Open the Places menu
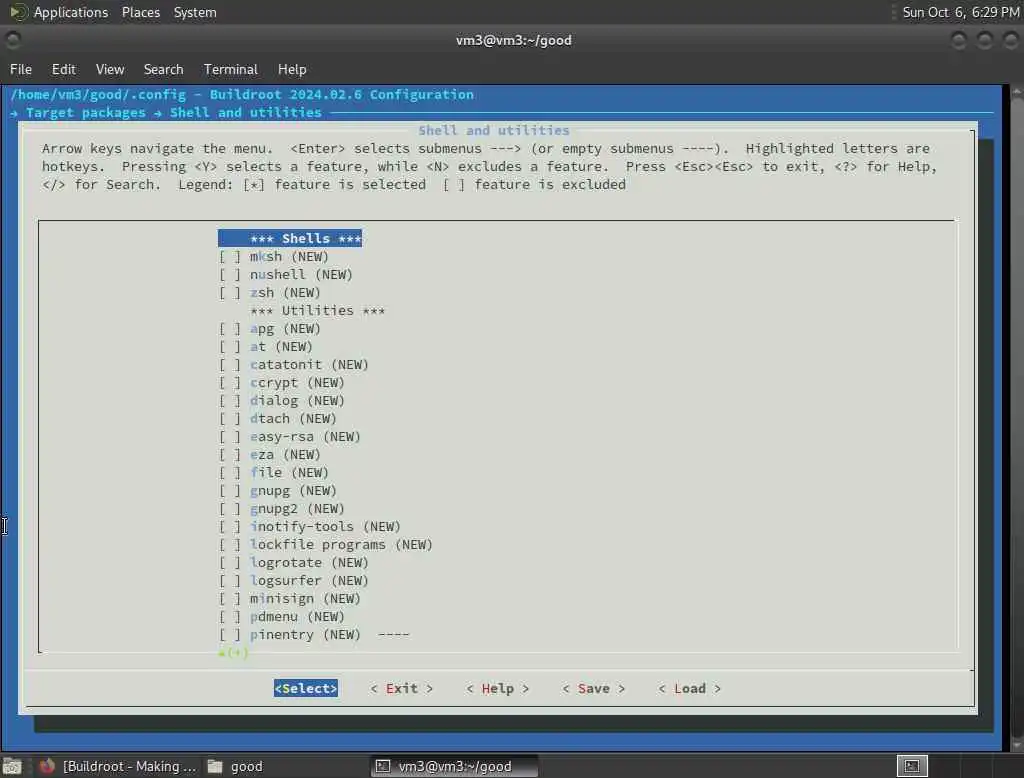Image resolution: width=1024 pixels, height=778 pixels. [x=140, y=12]
